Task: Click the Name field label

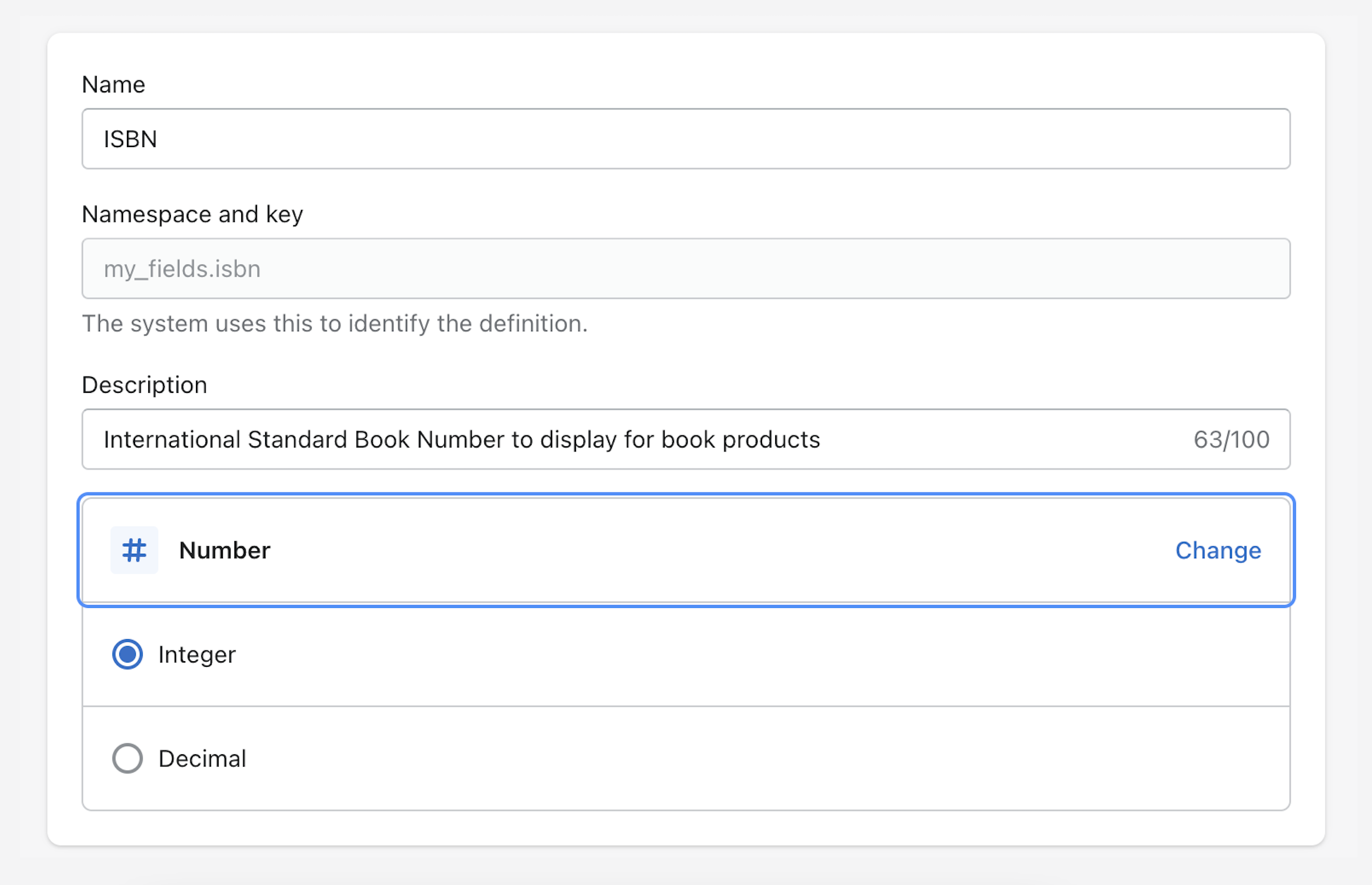Action: click(x=113, y=84)
